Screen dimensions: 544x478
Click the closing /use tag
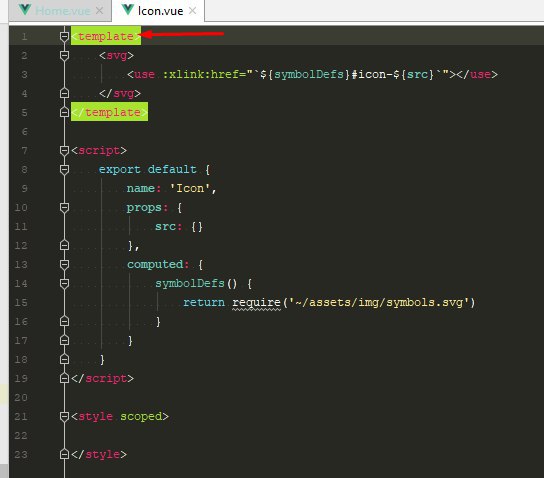[477, 74]
